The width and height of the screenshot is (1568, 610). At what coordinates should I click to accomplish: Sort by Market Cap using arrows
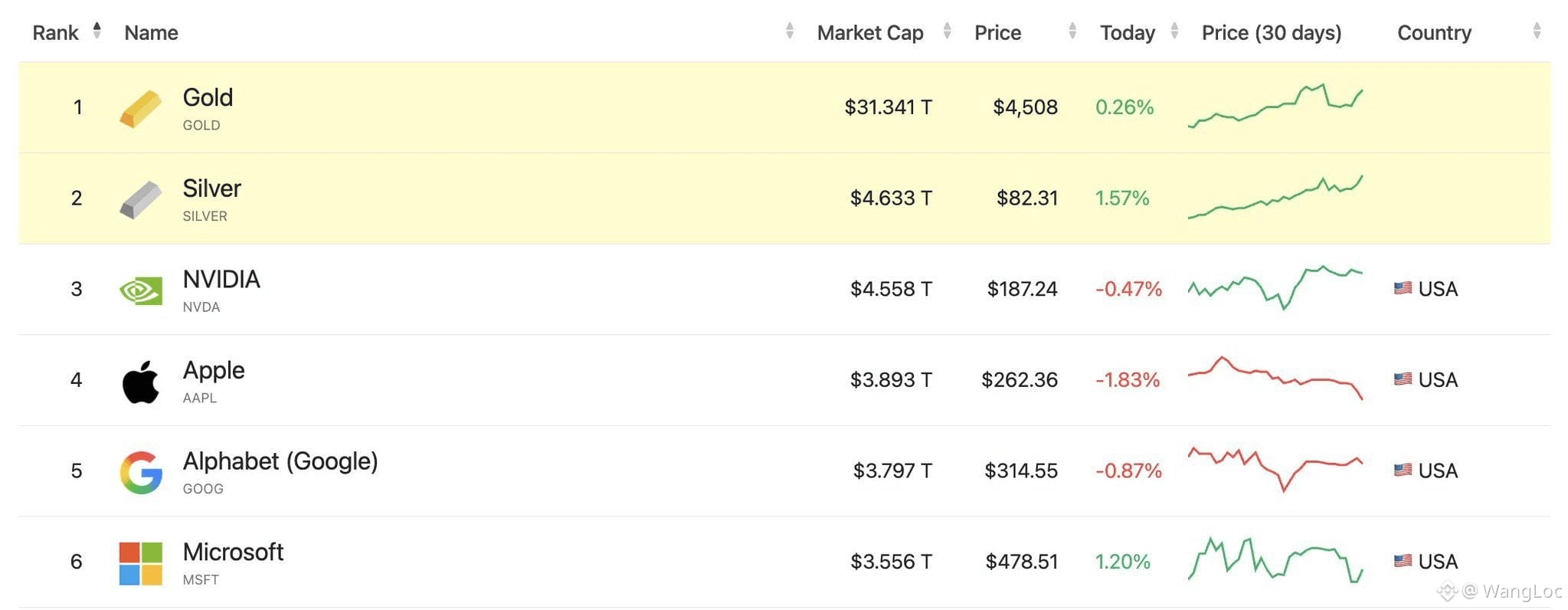(x=947, y=31)
